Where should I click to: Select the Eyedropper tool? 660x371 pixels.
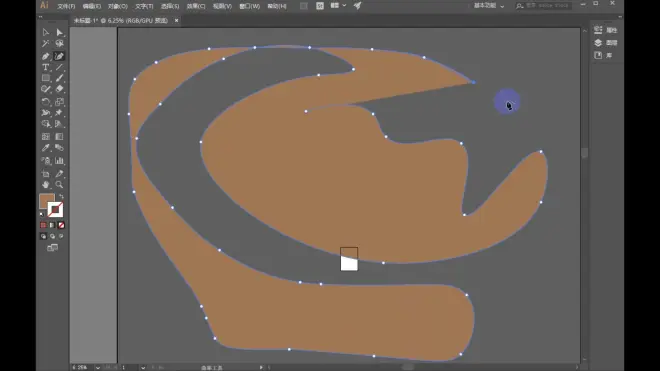tap(45, 148)
